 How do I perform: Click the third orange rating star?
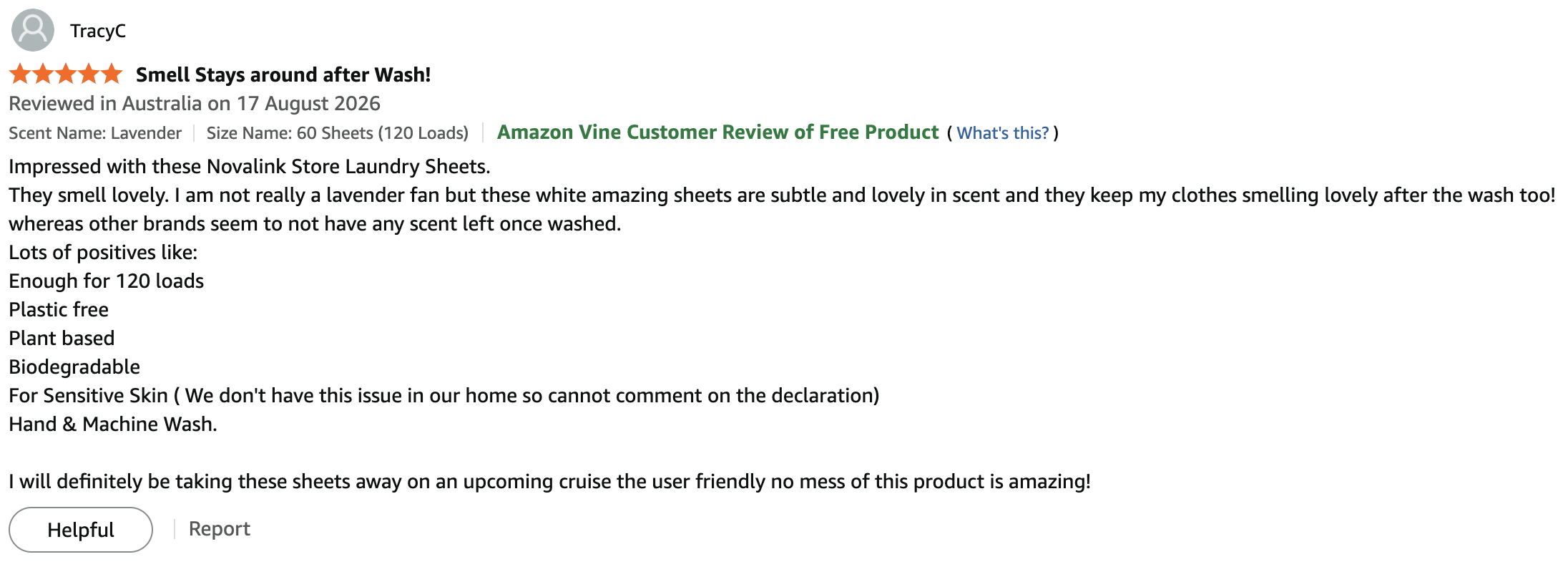[x=67, y=74]
